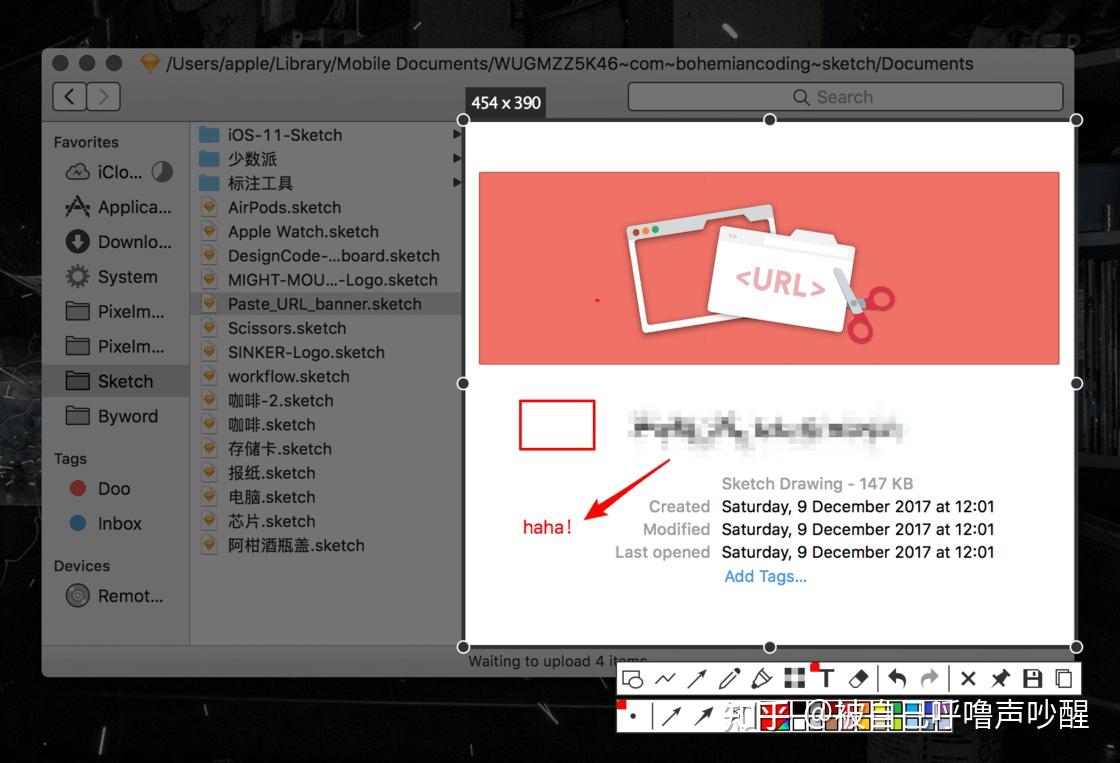1120x763 pixels.
Task: Undo the last annotation
Action: [897, 678]
